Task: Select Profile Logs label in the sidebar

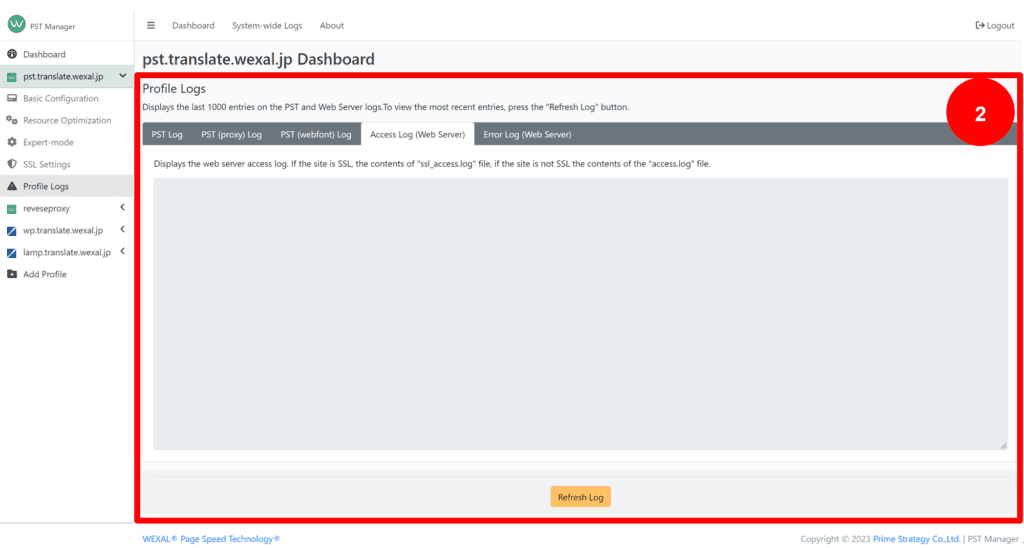Action: click(x=46, y=186)
